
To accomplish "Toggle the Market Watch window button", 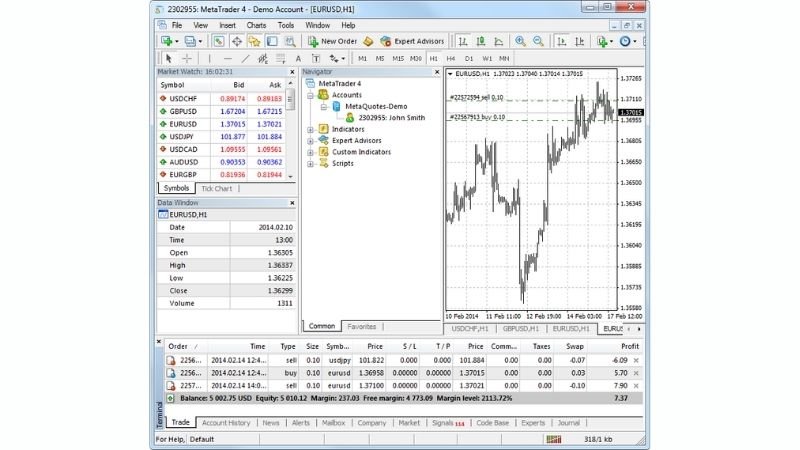I will (218, 41).
